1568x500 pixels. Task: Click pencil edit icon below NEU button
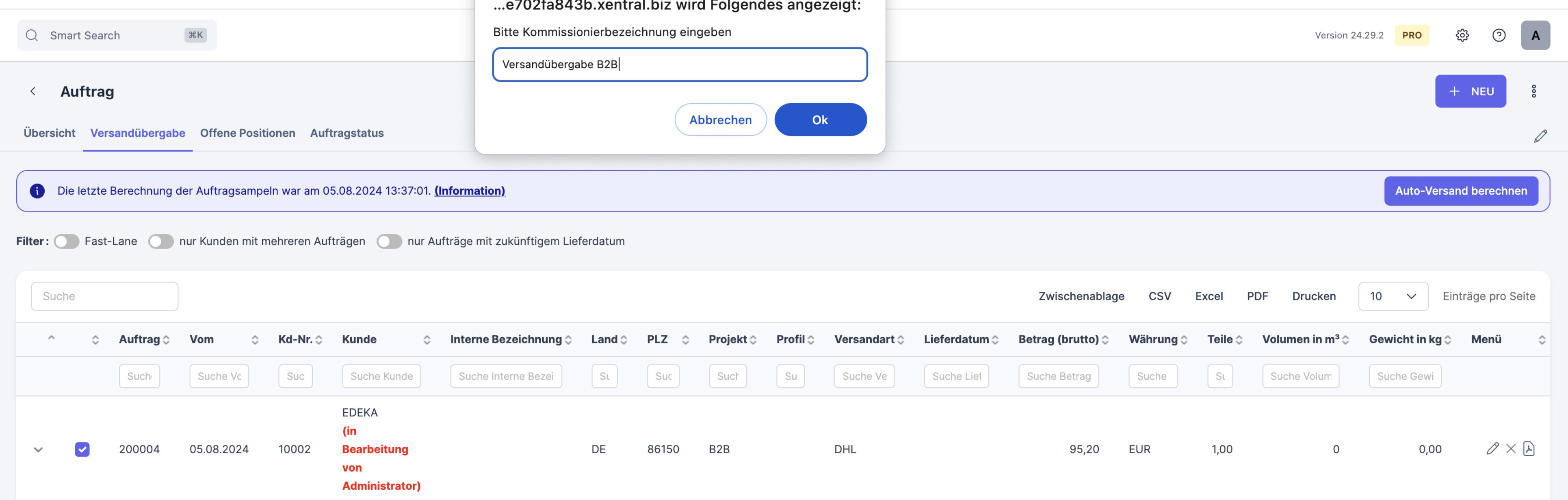click(1540, 136)
